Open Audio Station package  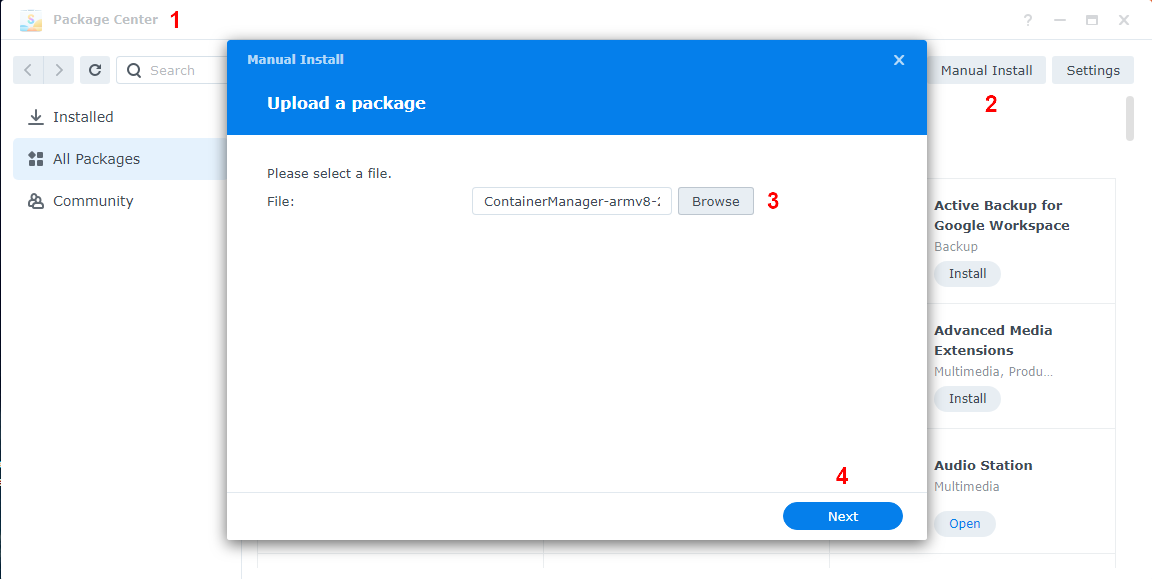click(x=964, y=523)
